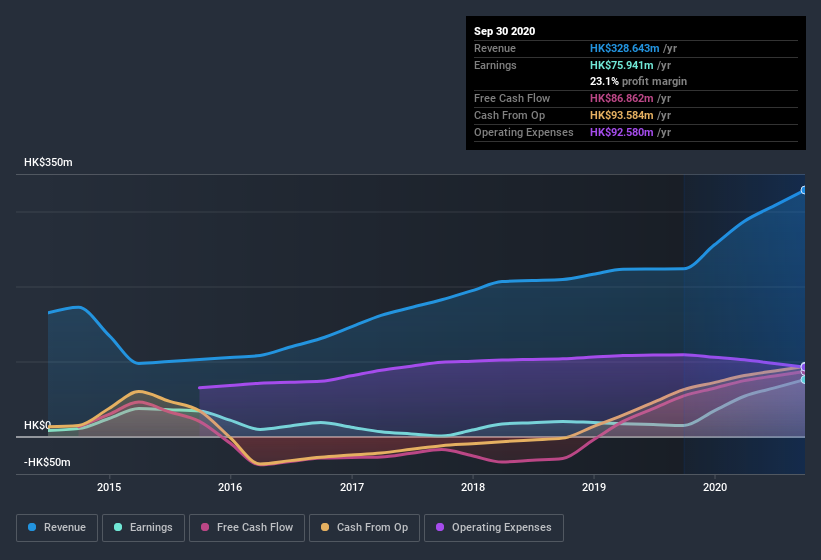Click the Cash From Op legend button

coord(365,527)
